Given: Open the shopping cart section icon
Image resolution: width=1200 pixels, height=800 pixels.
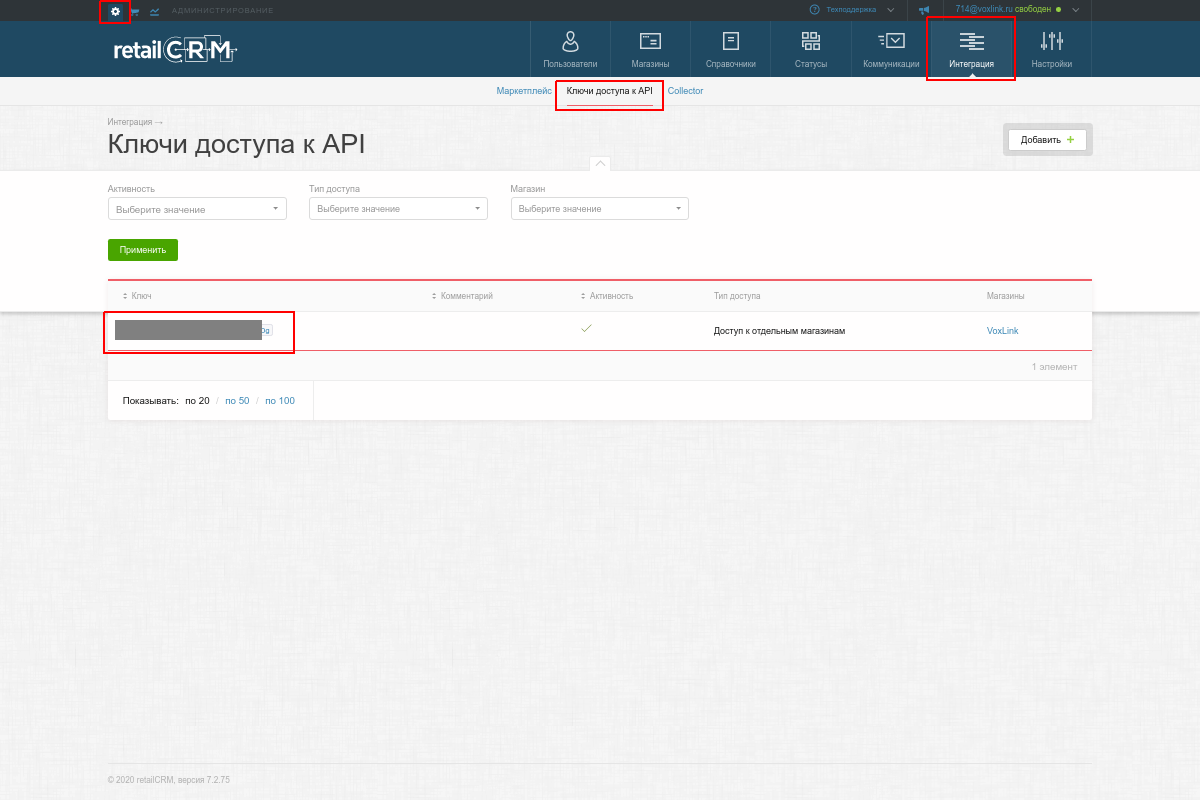Looking at the screenshot, I should pos(135,11).
